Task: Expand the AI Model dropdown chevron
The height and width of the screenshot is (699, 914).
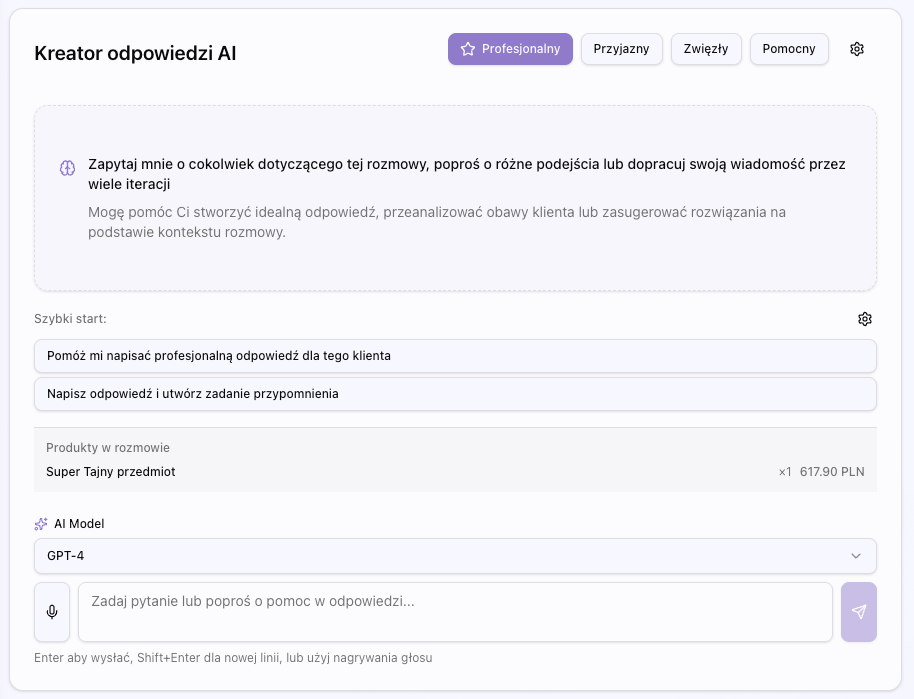Action: tap(858, 556)
